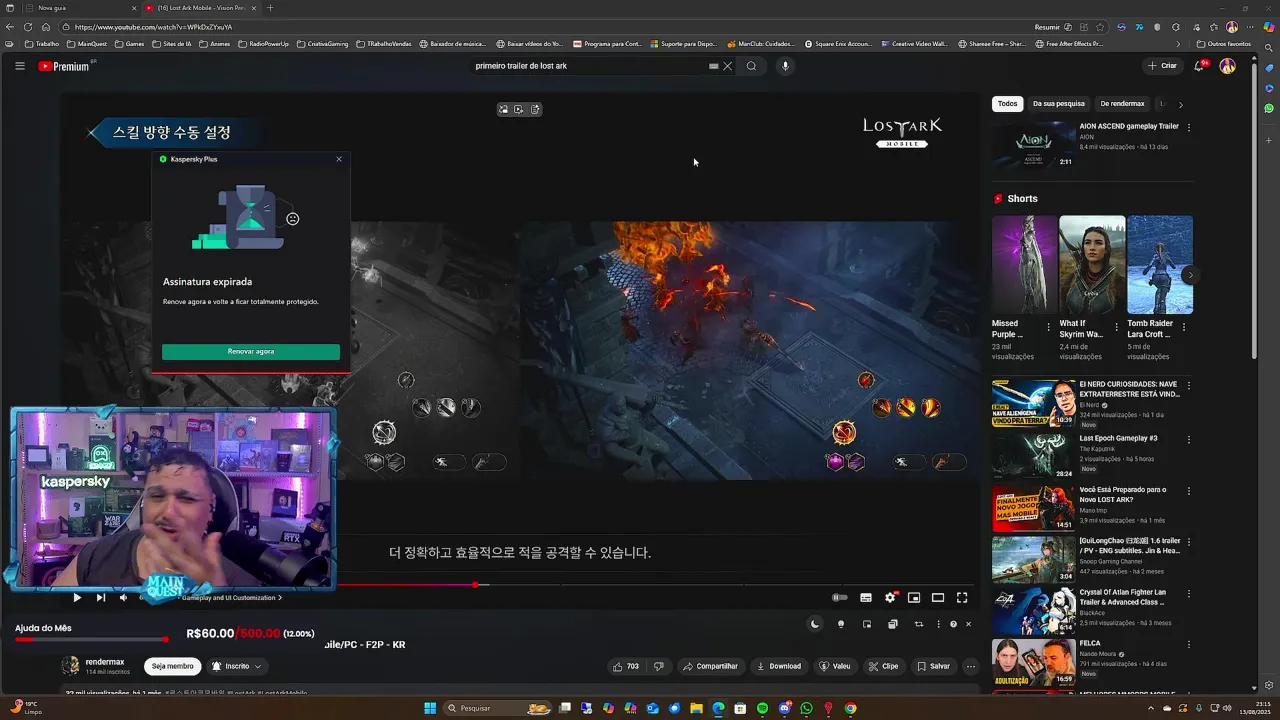Viewport: 1280px width, 720px height.
Task: Reload the page
Action: [27, 27]
